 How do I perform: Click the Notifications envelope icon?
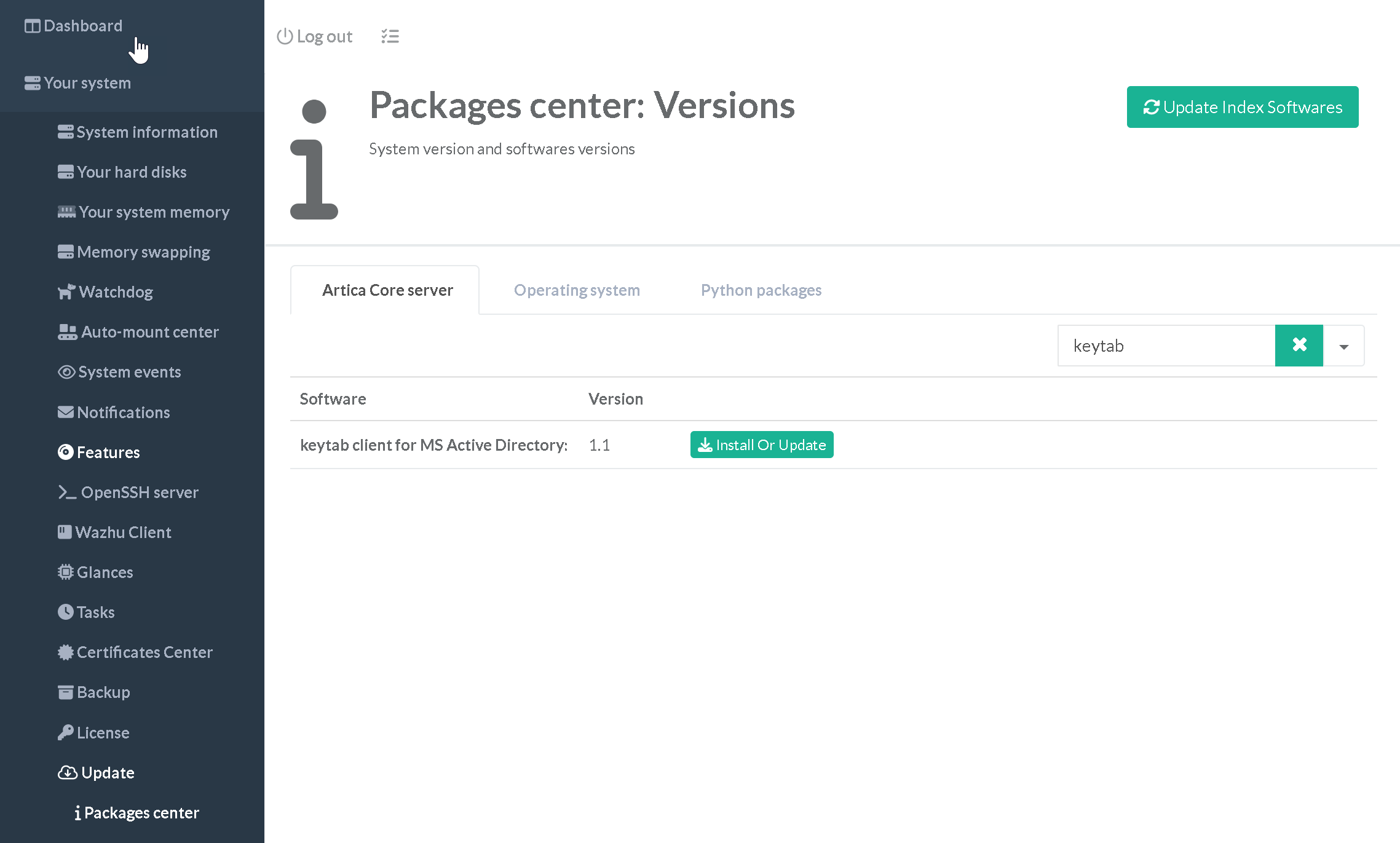point(65,412)
